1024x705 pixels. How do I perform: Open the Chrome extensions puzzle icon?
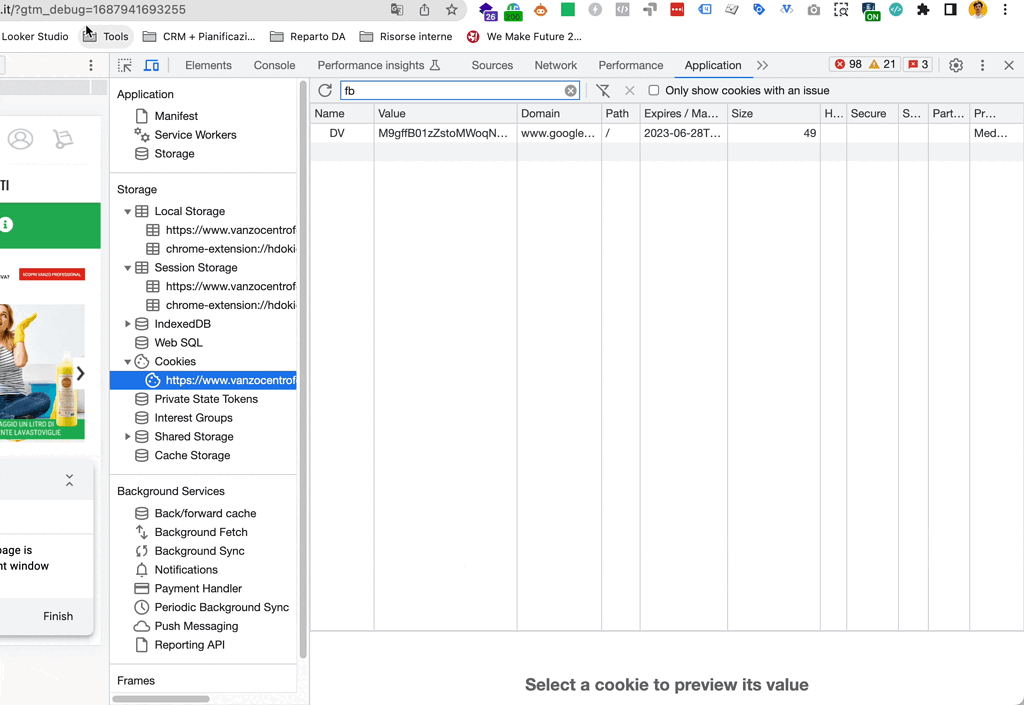[x=923, y=10]
